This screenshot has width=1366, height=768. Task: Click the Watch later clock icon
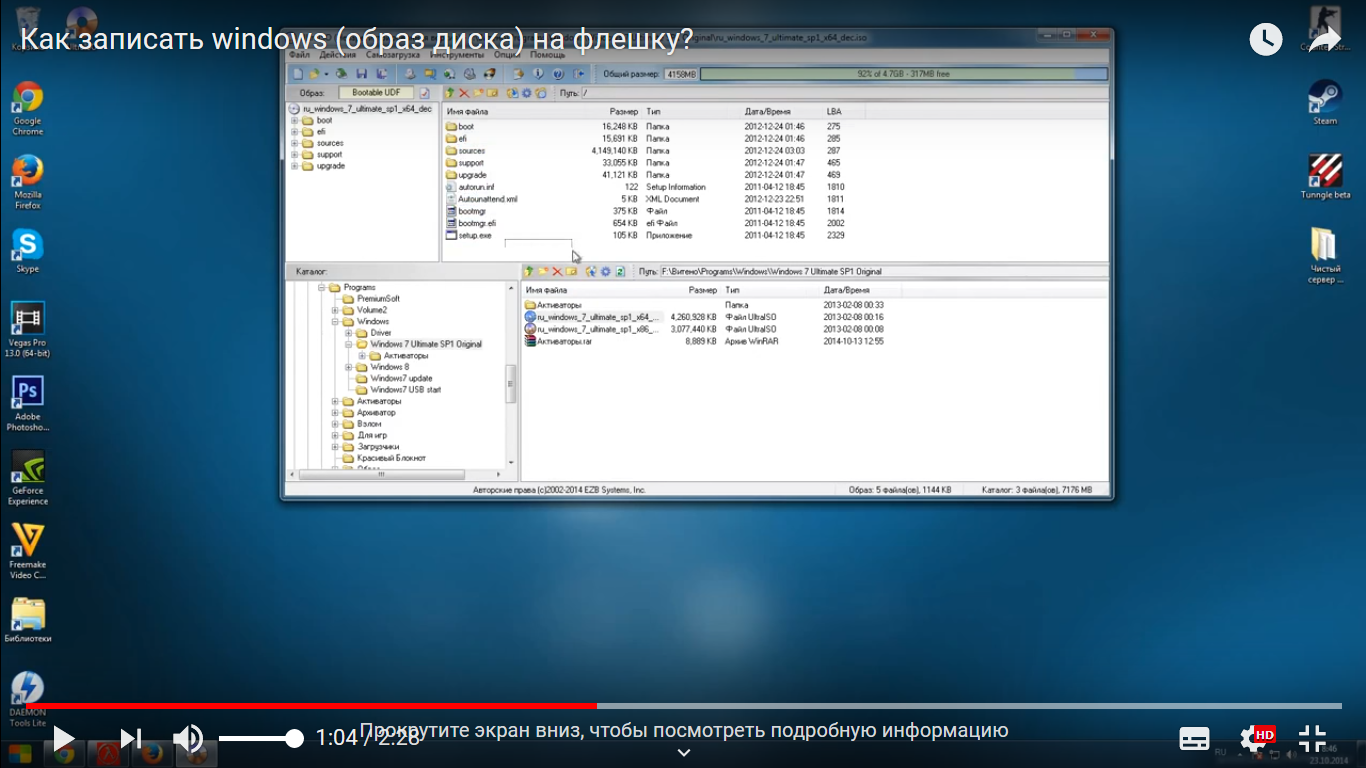pos(1266,39)
